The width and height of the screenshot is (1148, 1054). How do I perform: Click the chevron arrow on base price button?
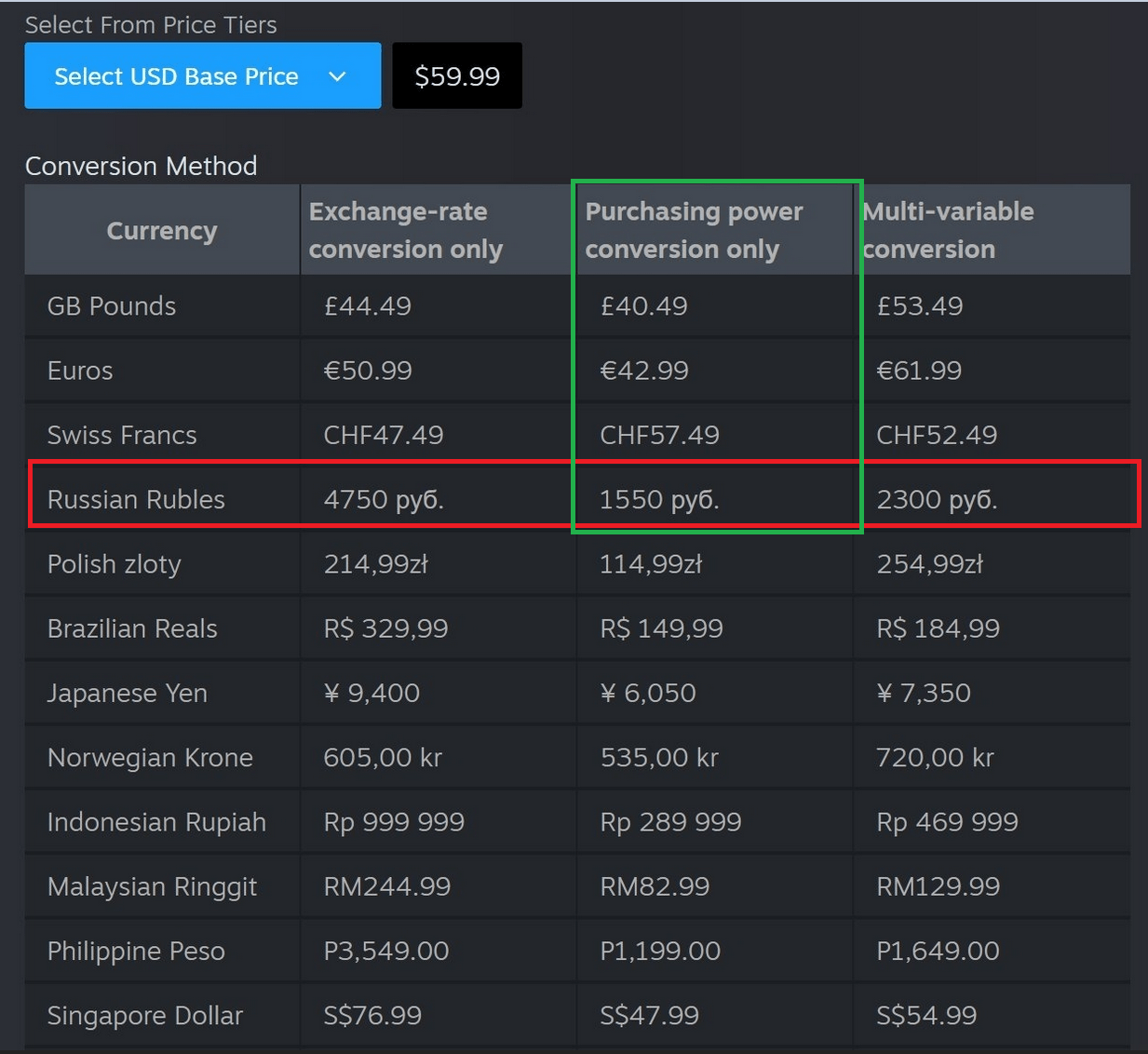tap(338, 76)
